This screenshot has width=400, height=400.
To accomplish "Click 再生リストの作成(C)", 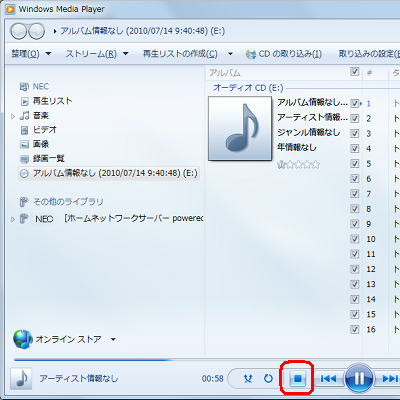I will point(180,54).
